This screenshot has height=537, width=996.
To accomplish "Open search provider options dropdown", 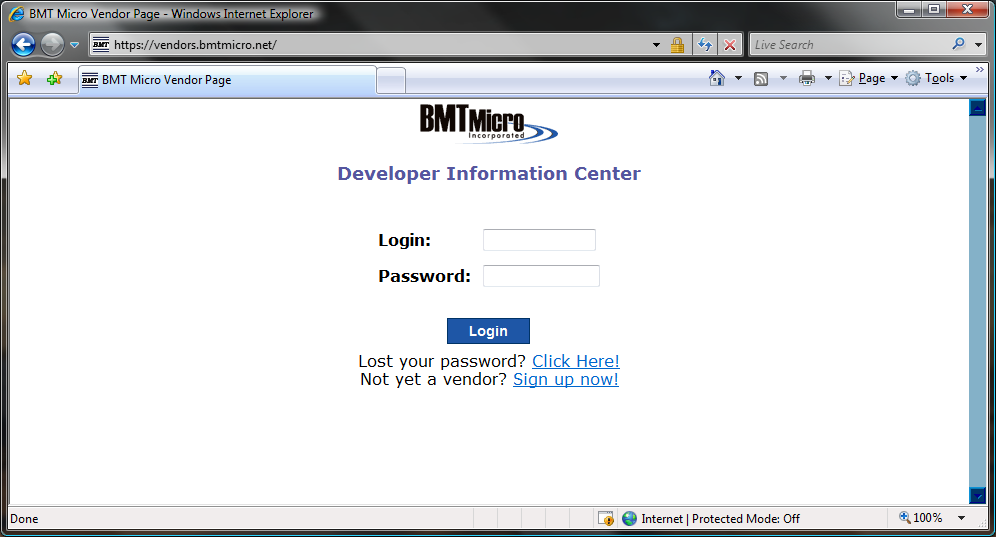I will (978, 45).
